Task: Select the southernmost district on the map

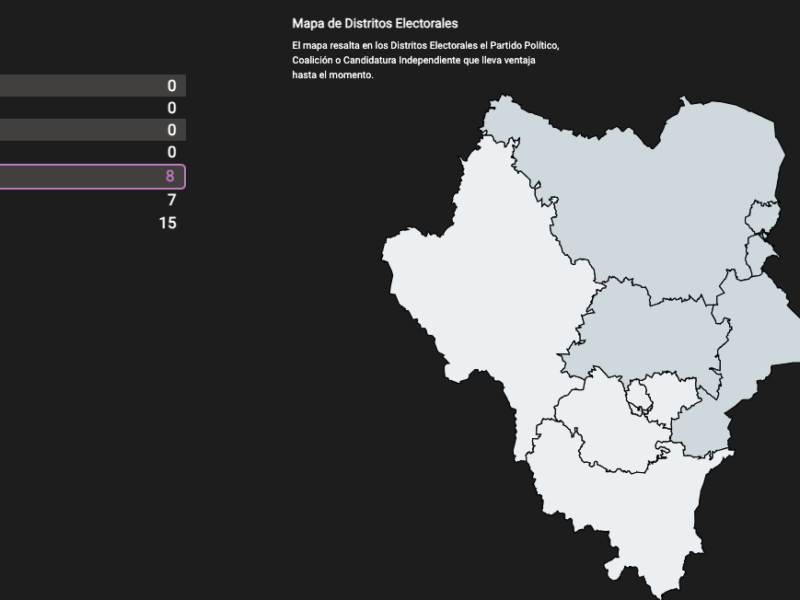Action: click(x=640, y=520)
